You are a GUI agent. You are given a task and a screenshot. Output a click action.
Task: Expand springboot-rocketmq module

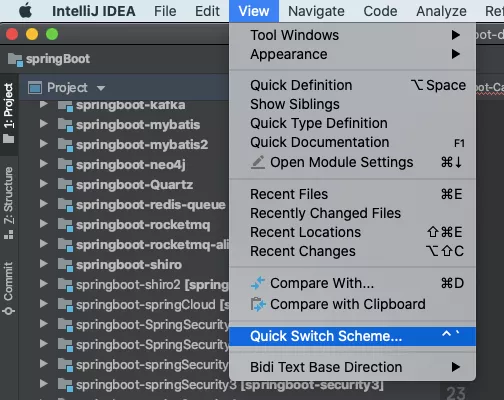tap(43, 224)
